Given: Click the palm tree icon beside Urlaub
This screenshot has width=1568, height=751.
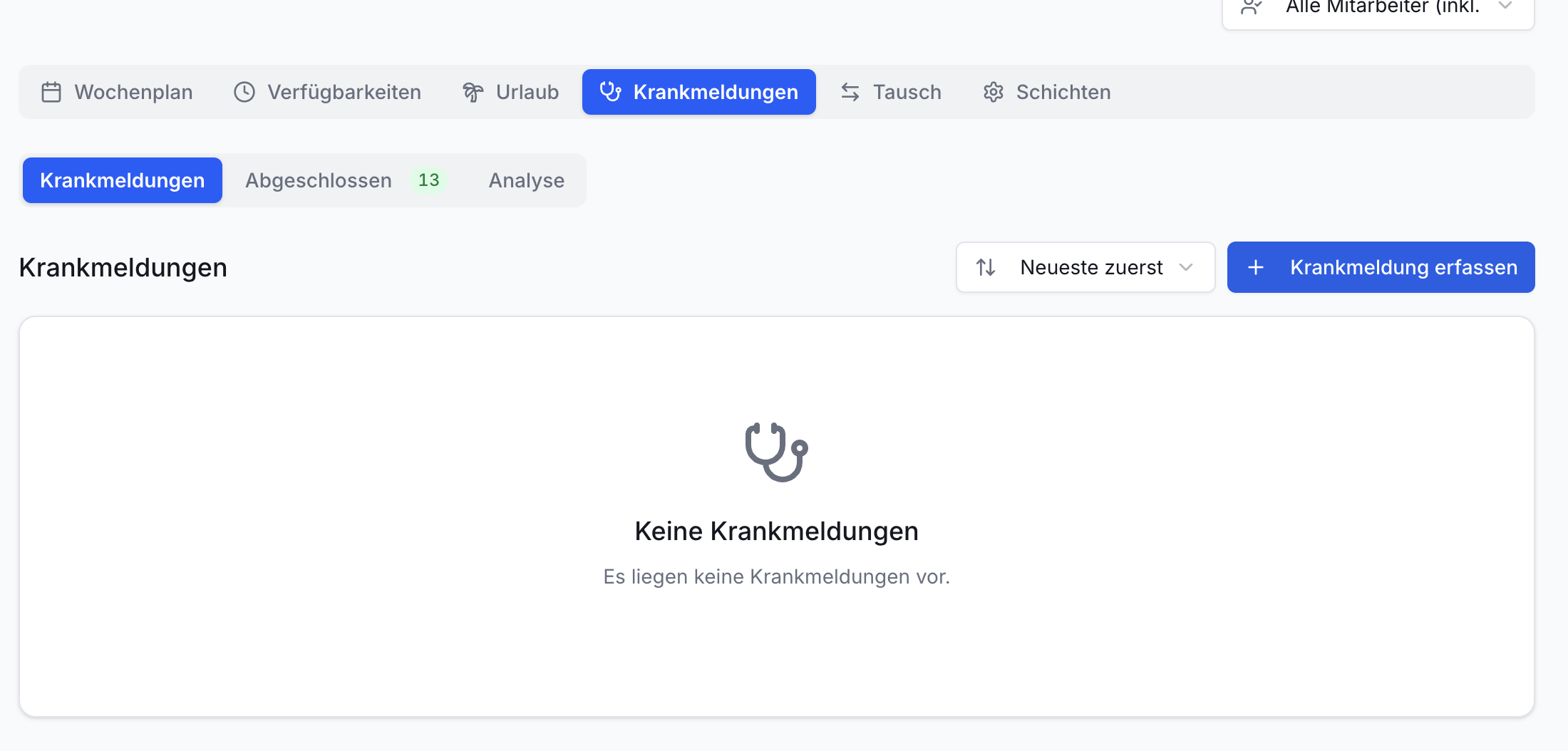Looking at the screenshot, I should [x=473, y=92].
